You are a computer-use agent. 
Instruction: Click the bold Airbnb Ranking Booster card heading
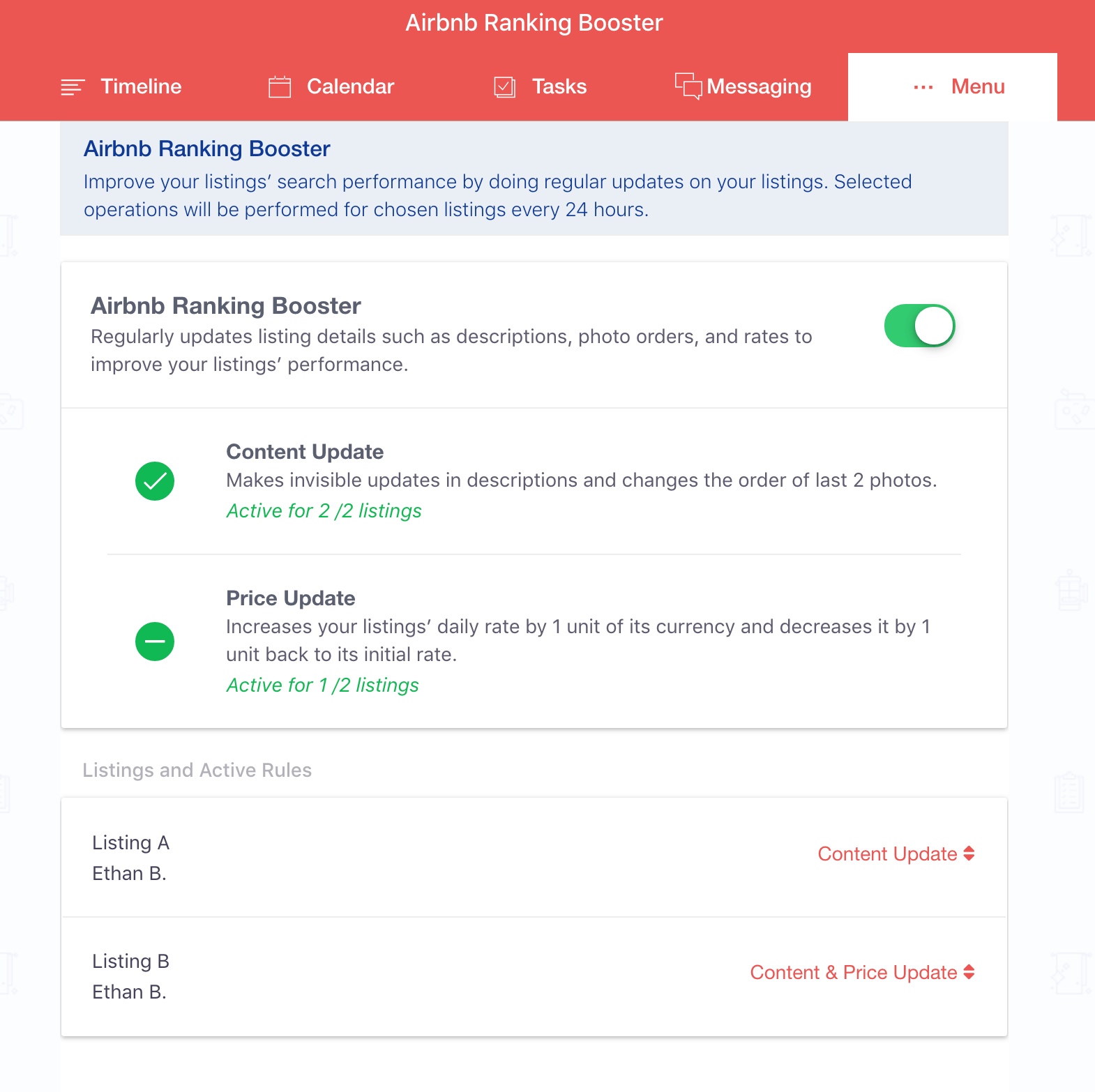226,306
